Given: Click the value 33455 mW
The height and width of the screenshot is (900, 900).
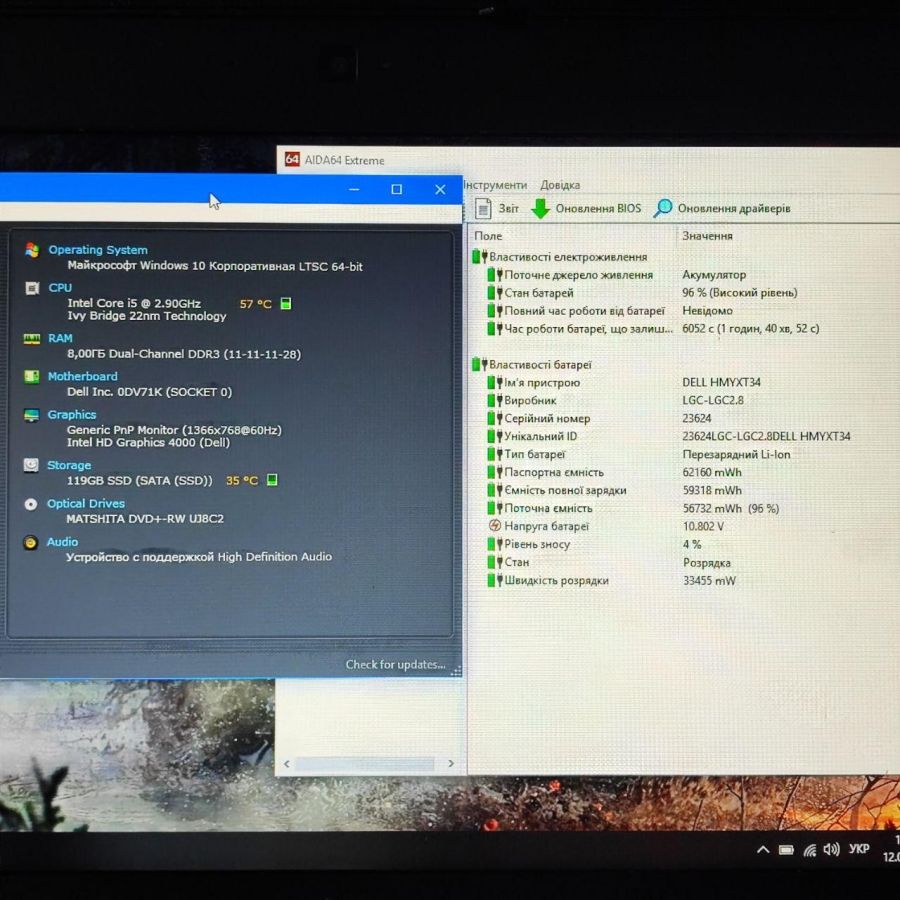Looking at the screenshot, I should click(x=709, y=580).
